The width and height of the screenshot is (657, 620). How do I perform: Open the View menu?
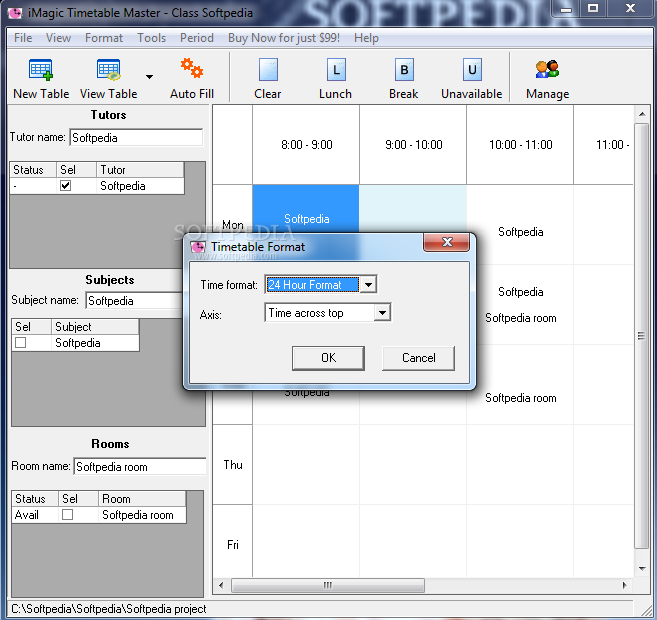(58, 38)
